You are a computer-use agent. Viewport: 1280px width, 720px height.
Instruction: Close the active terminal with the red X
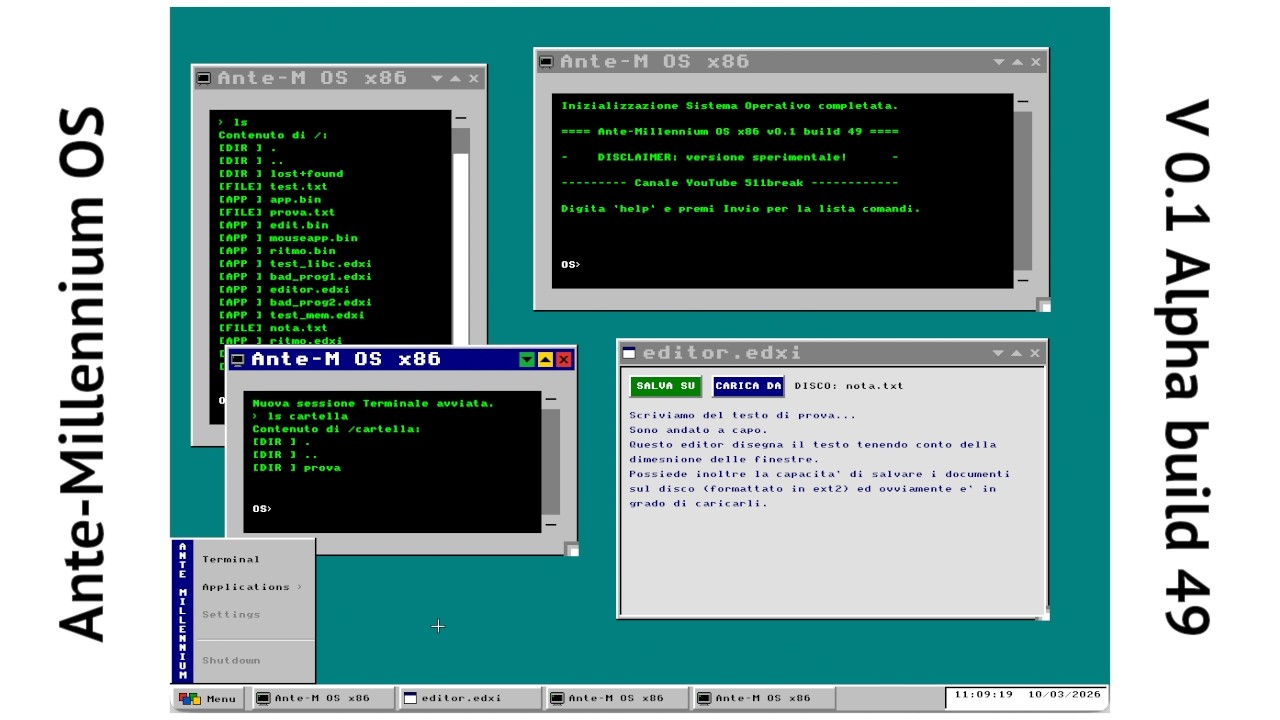click(x=563, y=360)
